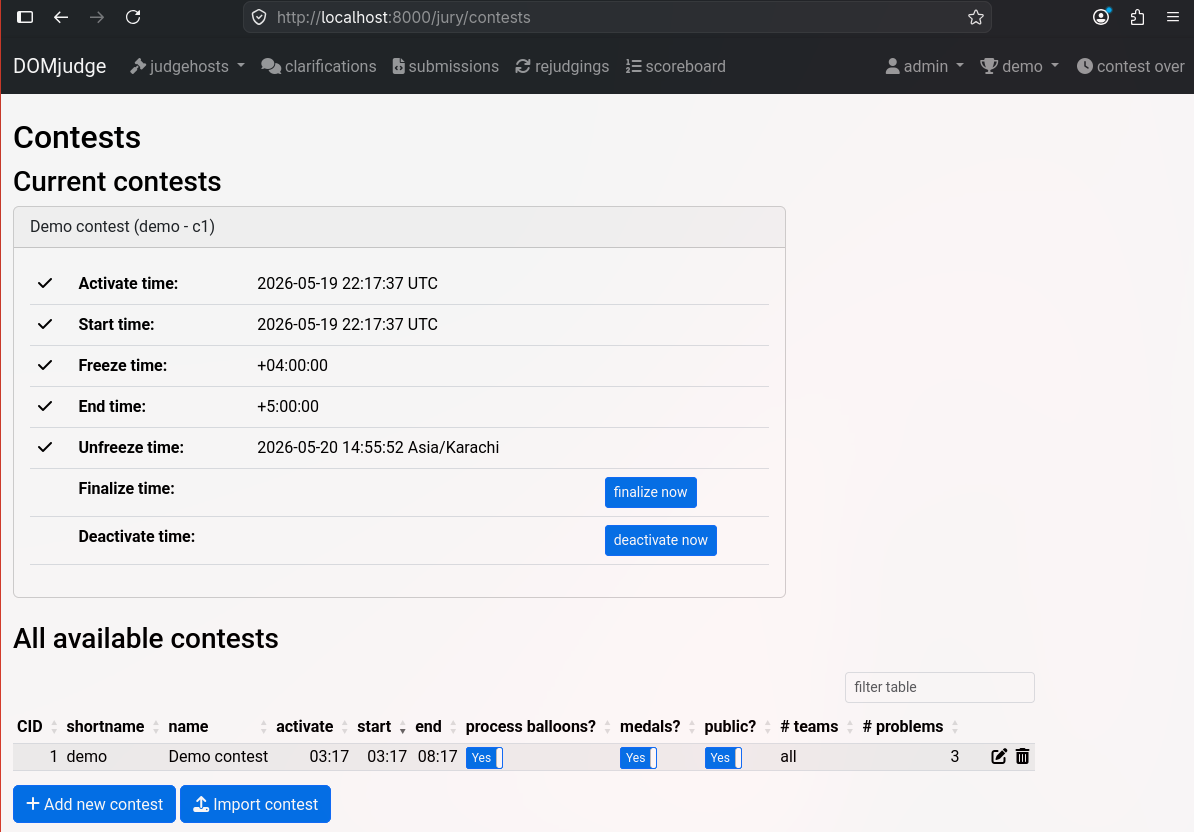
Task: Click the finalize now button
Action: pyautogui.click(x=650, y=492)
